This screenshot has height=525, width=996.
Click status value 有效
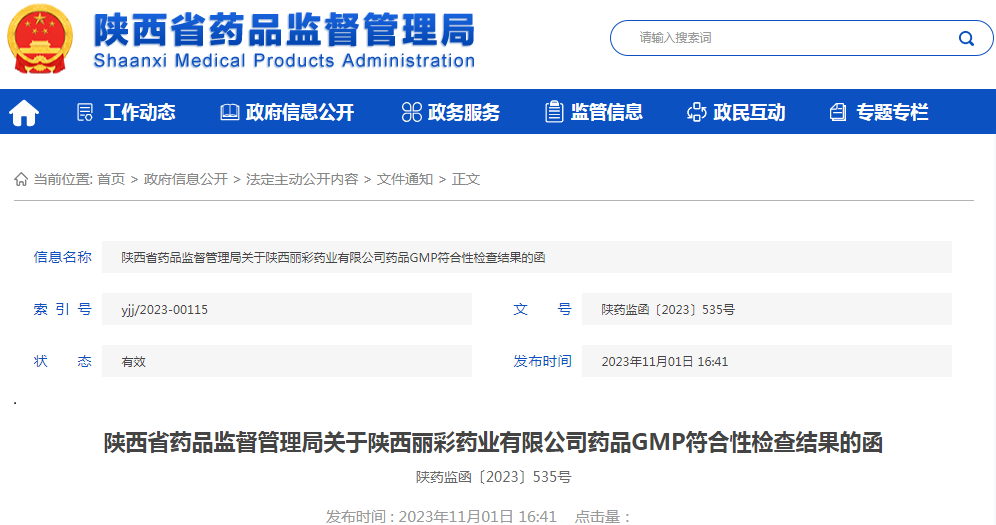[133, 362]
